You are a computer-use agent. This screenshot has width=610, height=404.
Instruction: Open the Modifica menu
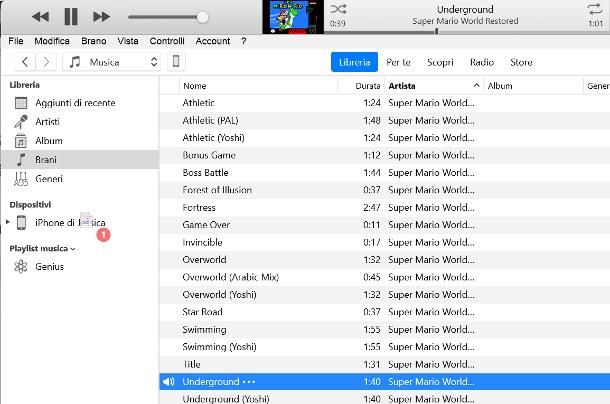[x=52, y=41]
